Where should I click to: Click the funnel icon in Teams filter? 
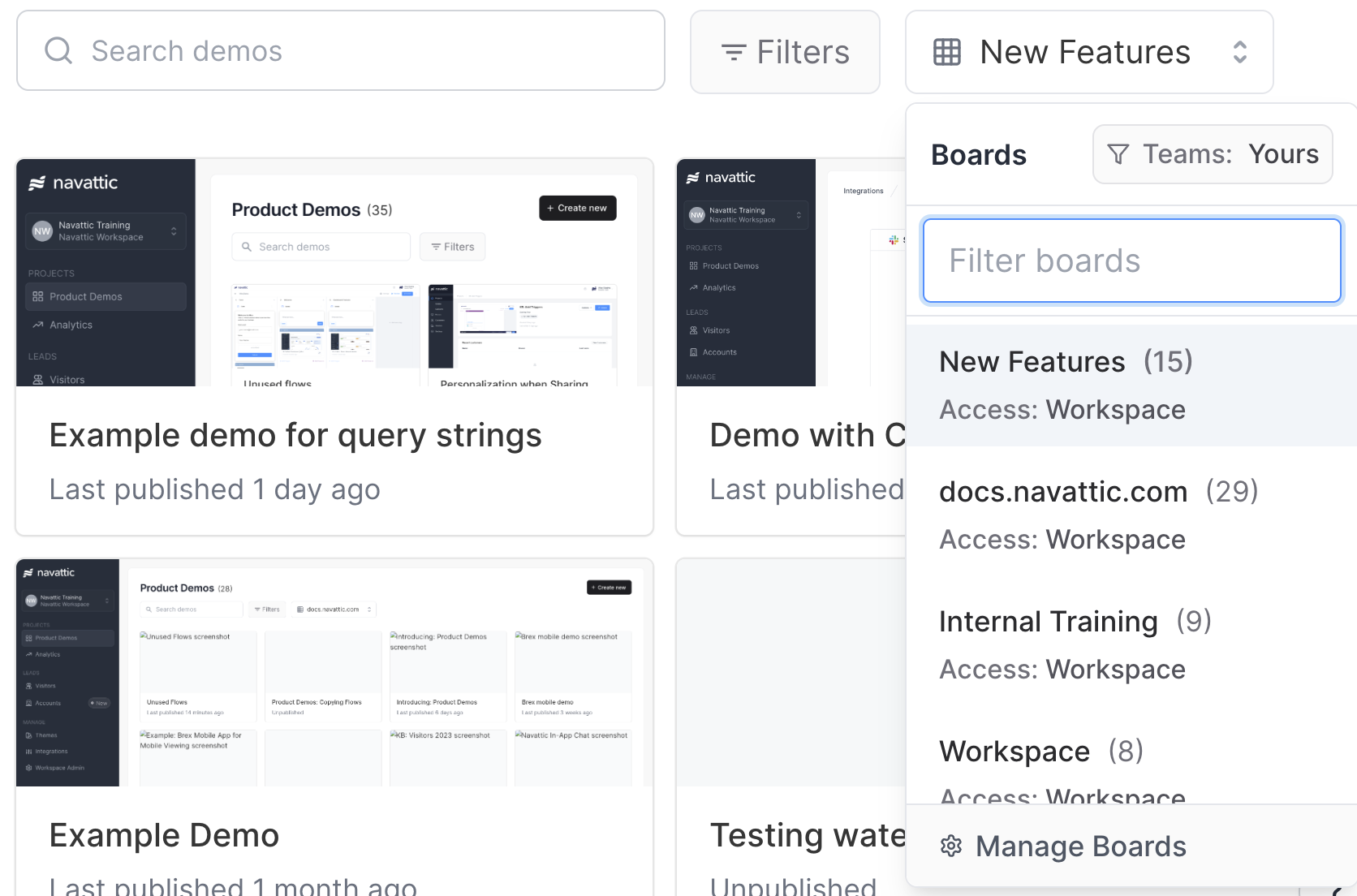1118,154
